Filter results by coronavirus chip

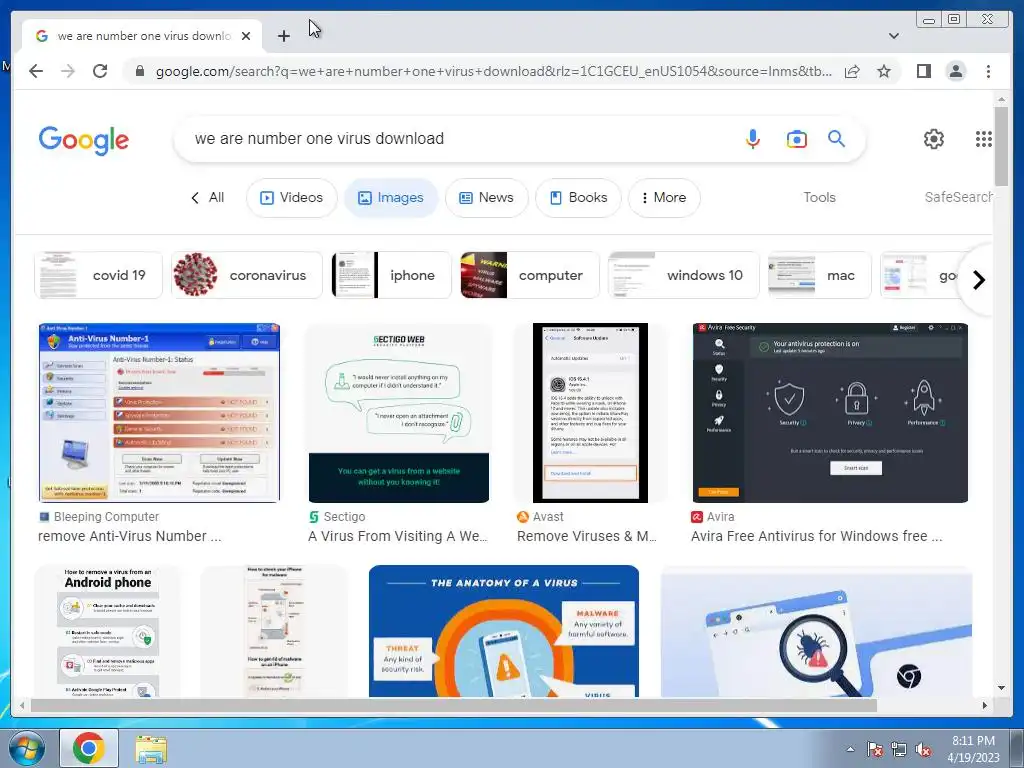pos(247,275)
